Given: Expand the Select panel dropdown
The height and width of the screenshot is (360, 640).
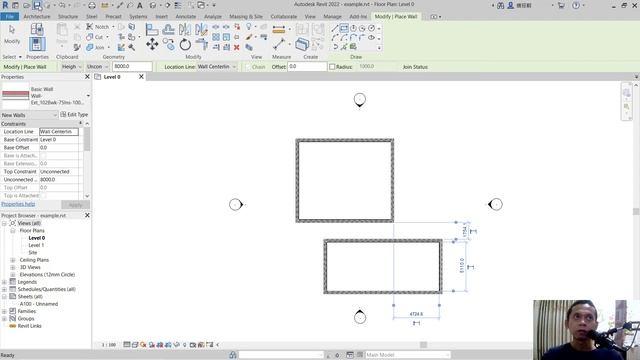Looking at the screenshot, I should coord(12,57).
